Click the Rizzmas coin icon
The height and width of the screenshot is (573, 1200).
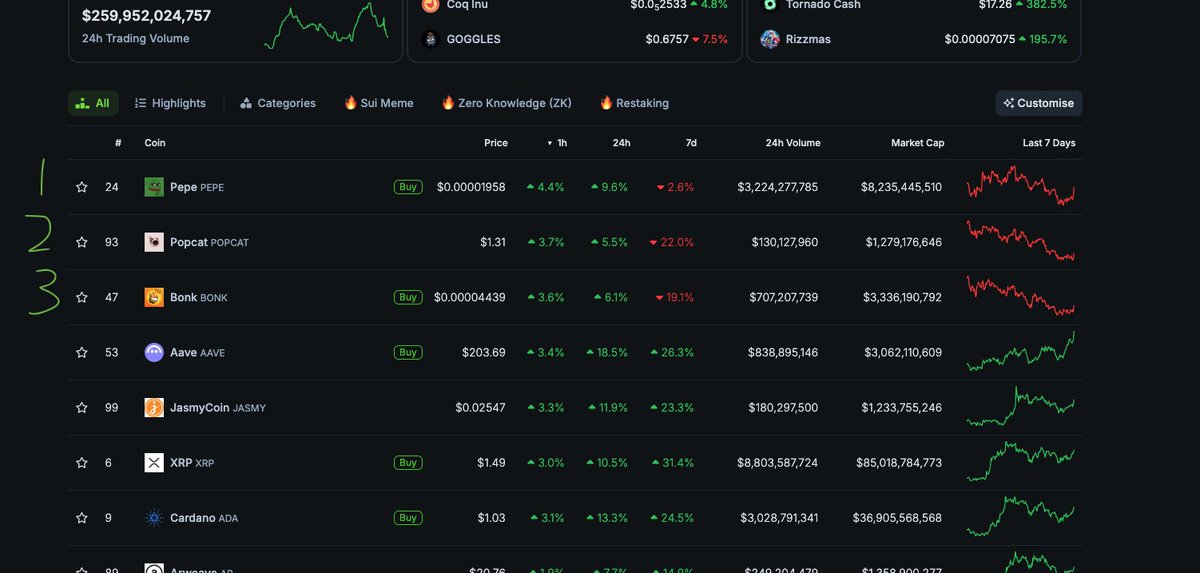[x=770, y=39]
